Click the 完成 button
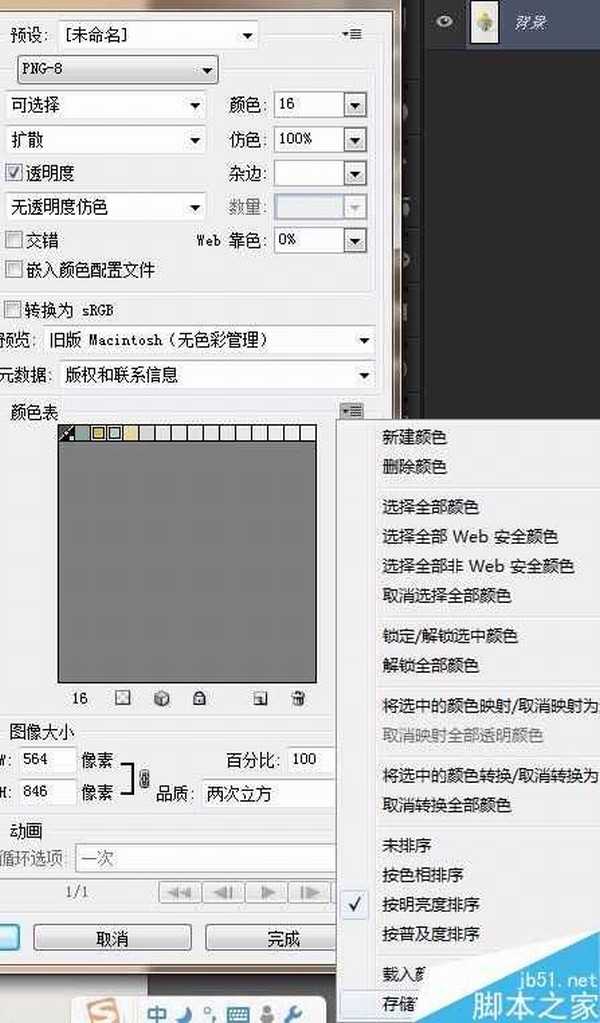600x1023 pixels. pos(282,938)
